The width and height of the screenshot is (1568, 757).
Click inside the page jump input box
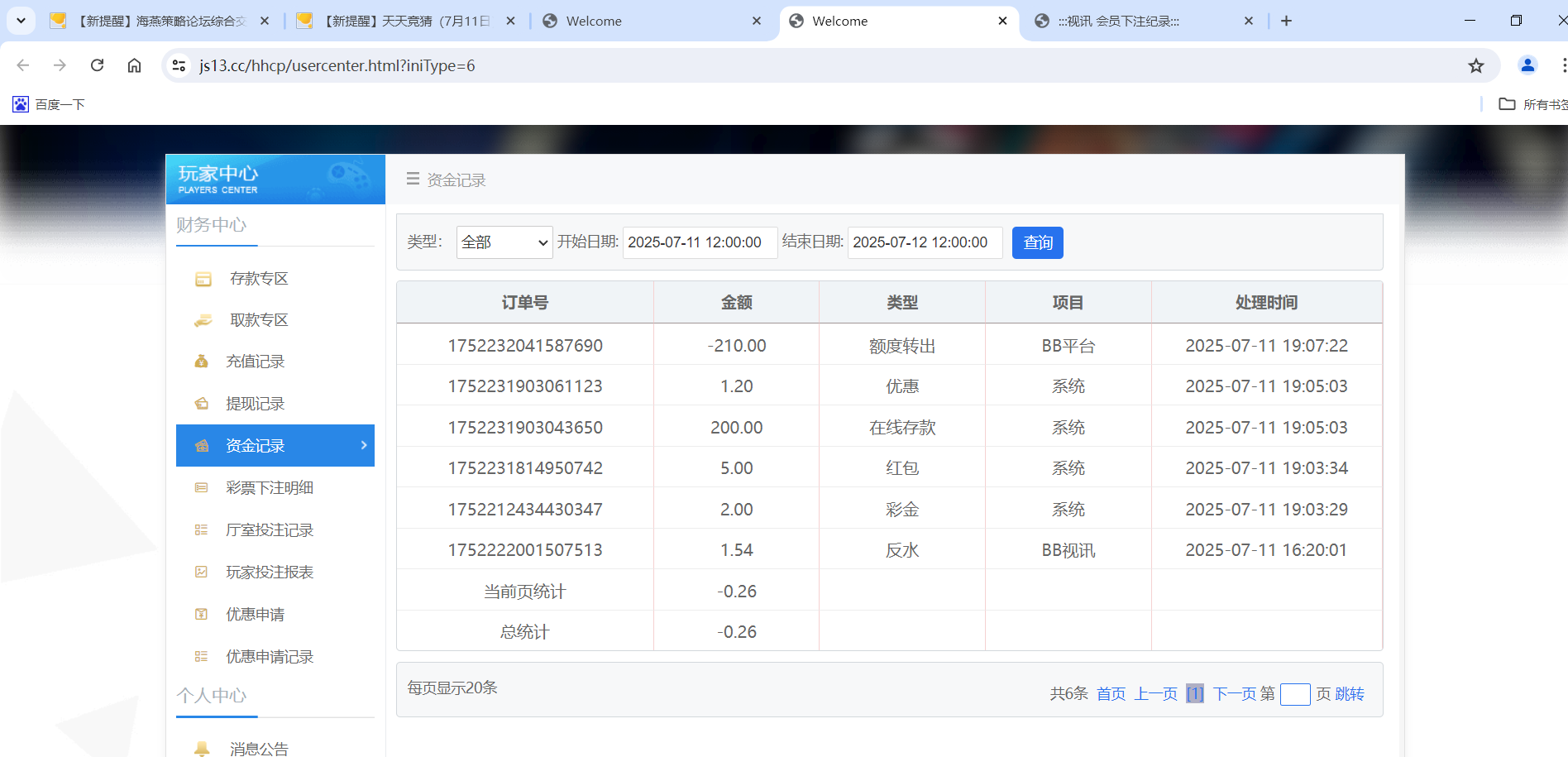pyautogui.click(x=1294, y=694)
